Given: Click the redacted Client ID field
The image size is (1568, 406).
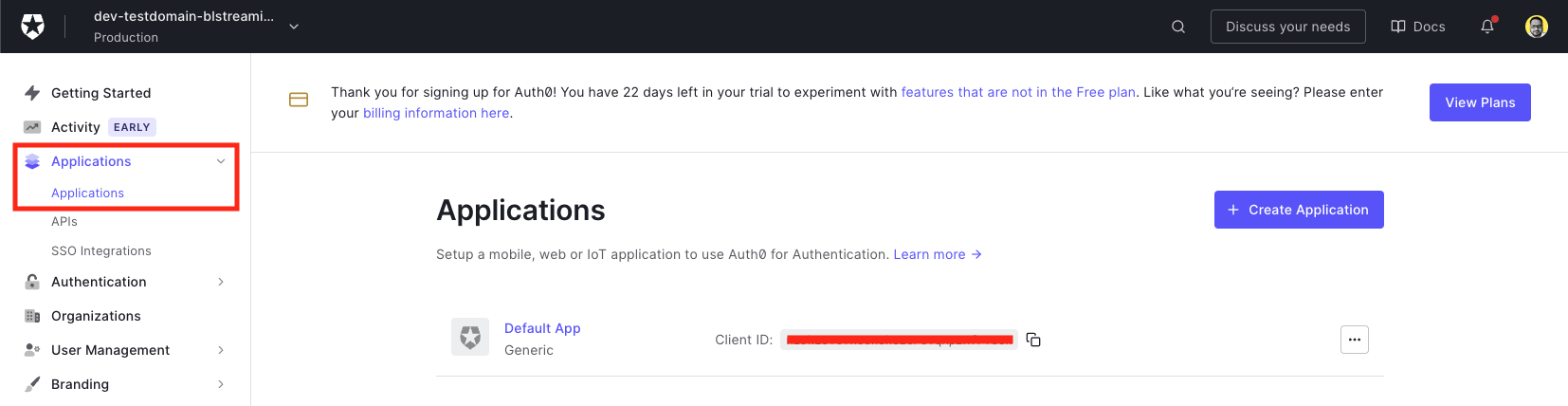Looking at the screenshot, I should 899,340.
